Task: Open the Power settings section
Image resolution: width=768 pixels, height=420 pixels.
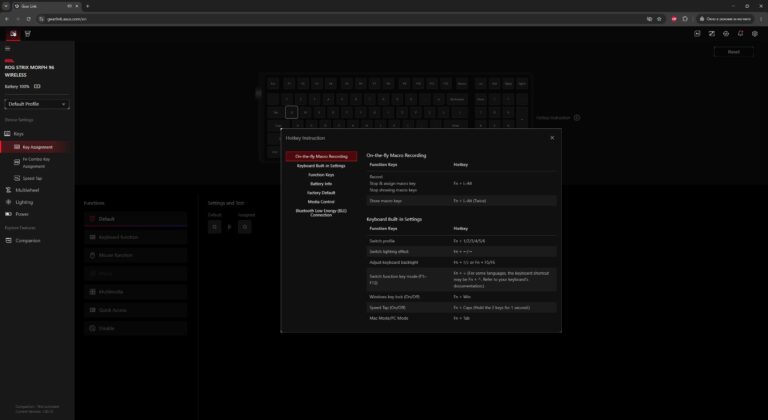Action: pos(22,214)
